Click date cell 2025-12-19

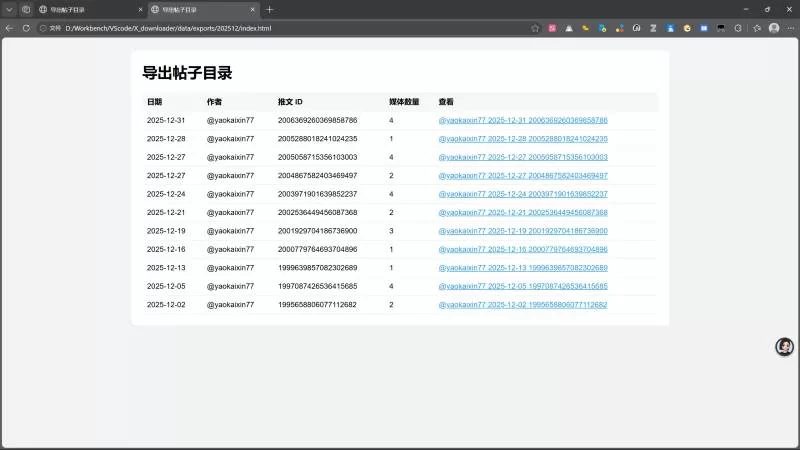[166, 231]
